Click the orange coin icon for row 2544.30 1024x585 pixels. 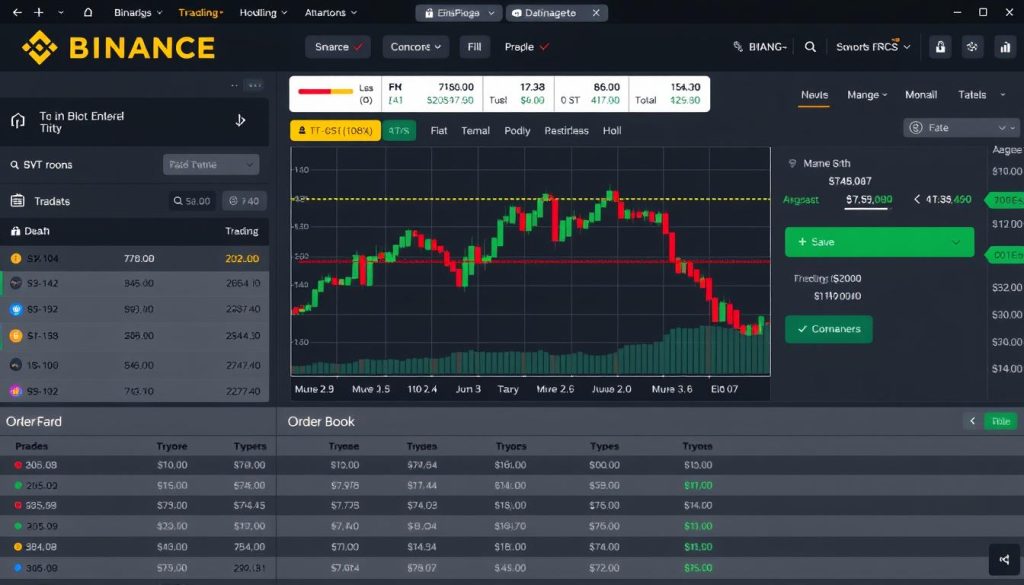click(16, 336)
